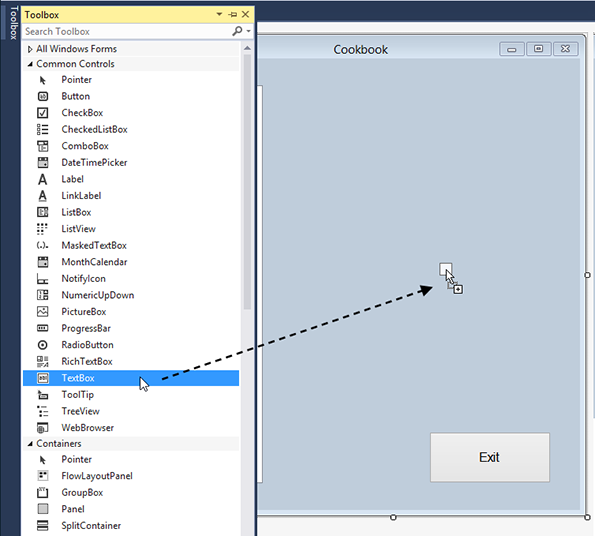The height and width of the screenshot is (536, 595).
Task: Click the form's bottom-right corner handle
Action: tap(587, 517)
